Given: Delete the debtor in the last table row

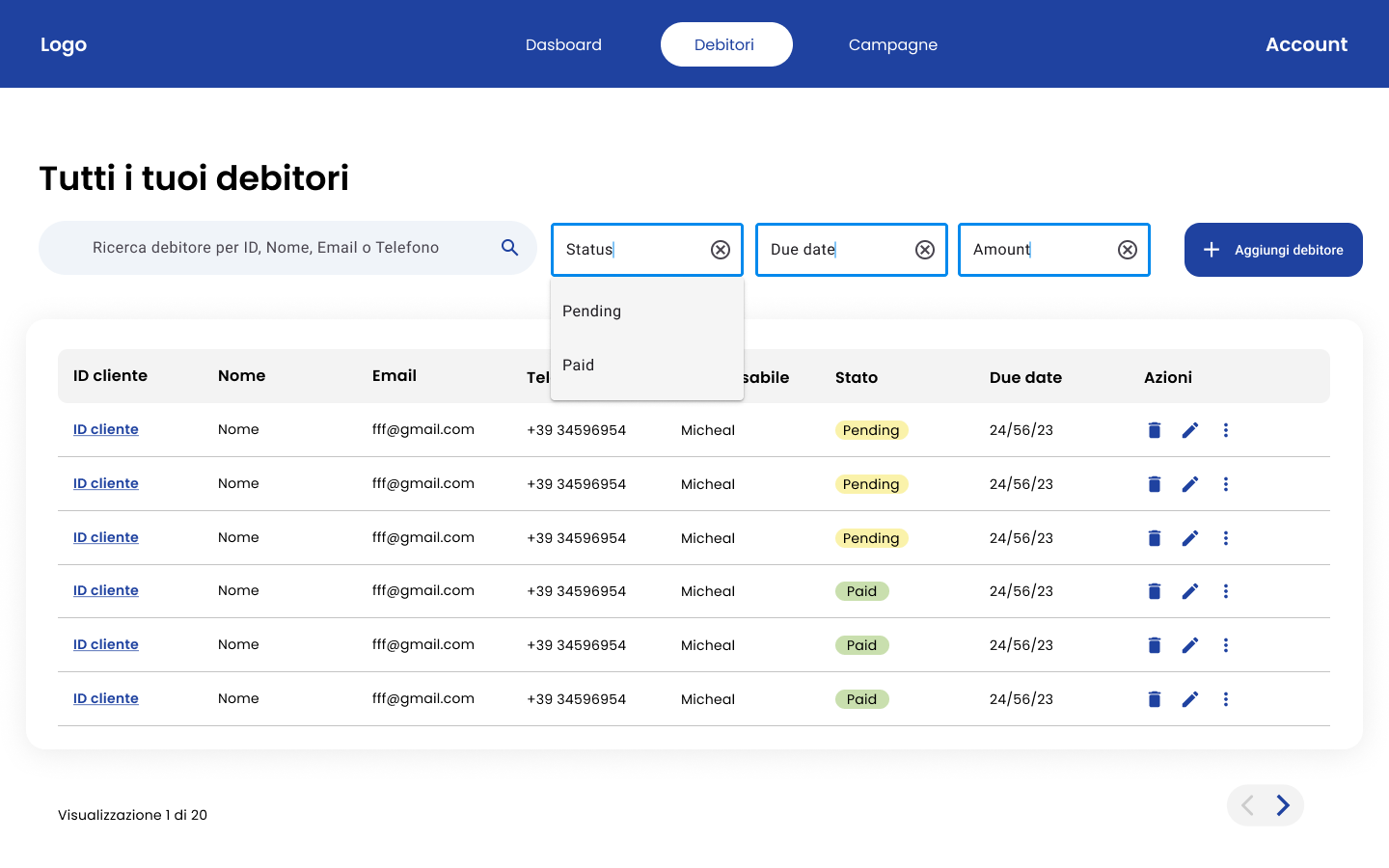Looking at the screenshot, I should (x=1155, y=699).
